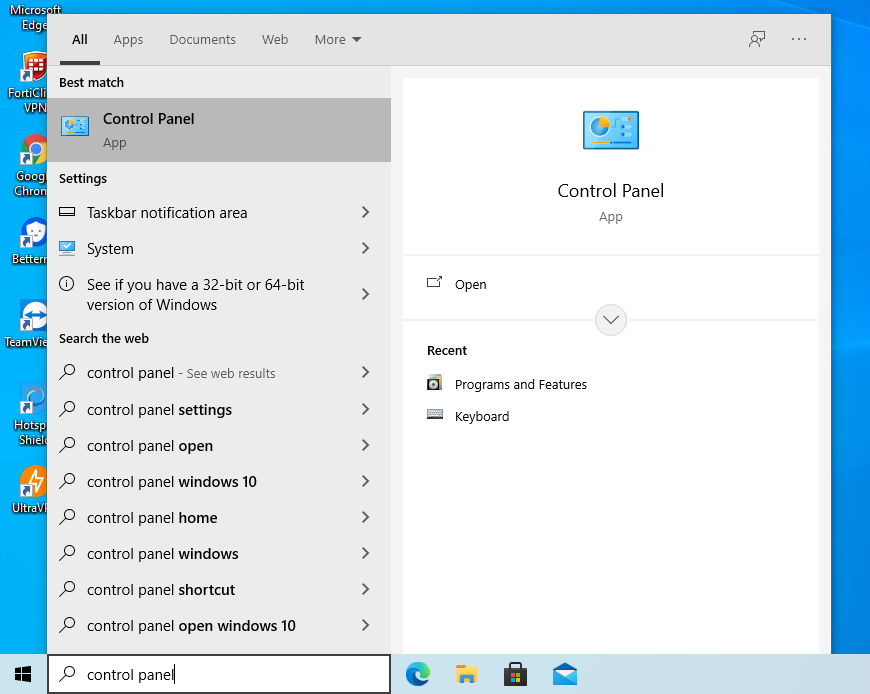Select control panel See web results suggestion

(x=219, y=373)
